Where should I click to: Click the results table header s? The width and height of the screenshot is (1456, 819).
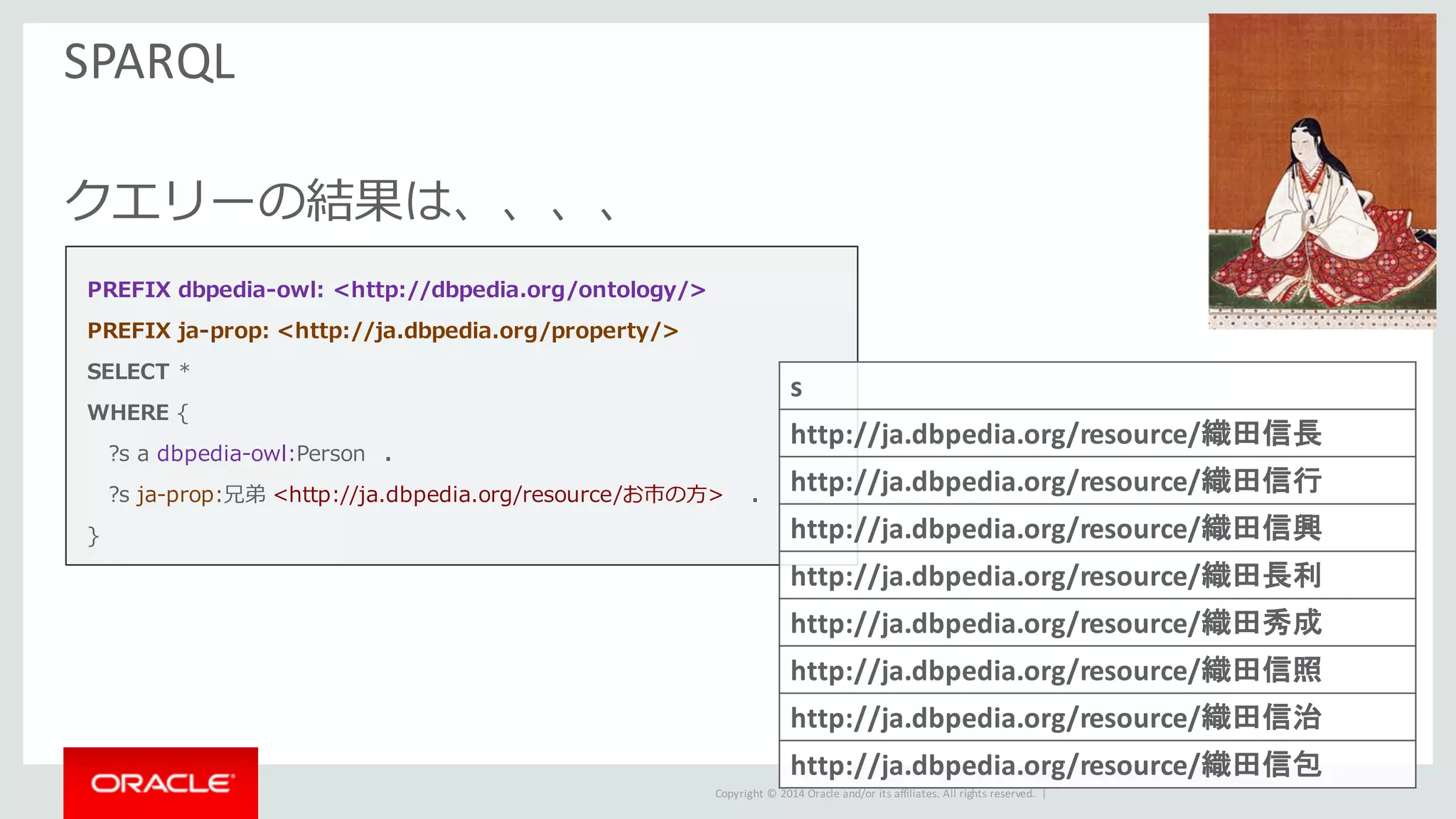(x=796, y=388)
